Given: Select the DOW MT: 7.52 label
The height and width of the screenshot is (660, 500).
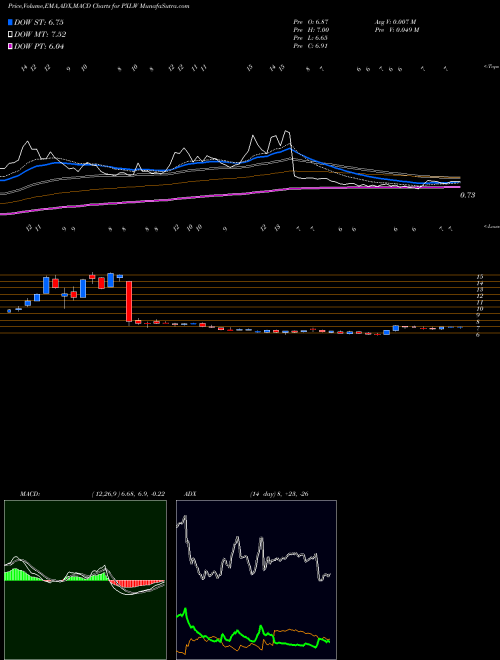Looking at the screenshot, I should [x=40, y=35].
